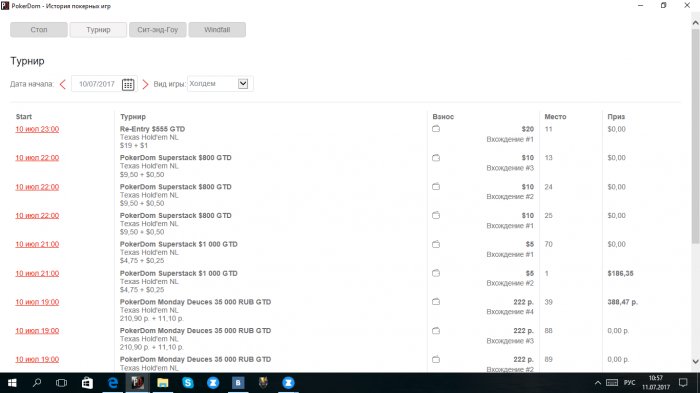The height and width of the screenshot is (393, 700).
Task: Open 10 июл 22:00 link for Вхождение #3
Action: click(37, 158)
